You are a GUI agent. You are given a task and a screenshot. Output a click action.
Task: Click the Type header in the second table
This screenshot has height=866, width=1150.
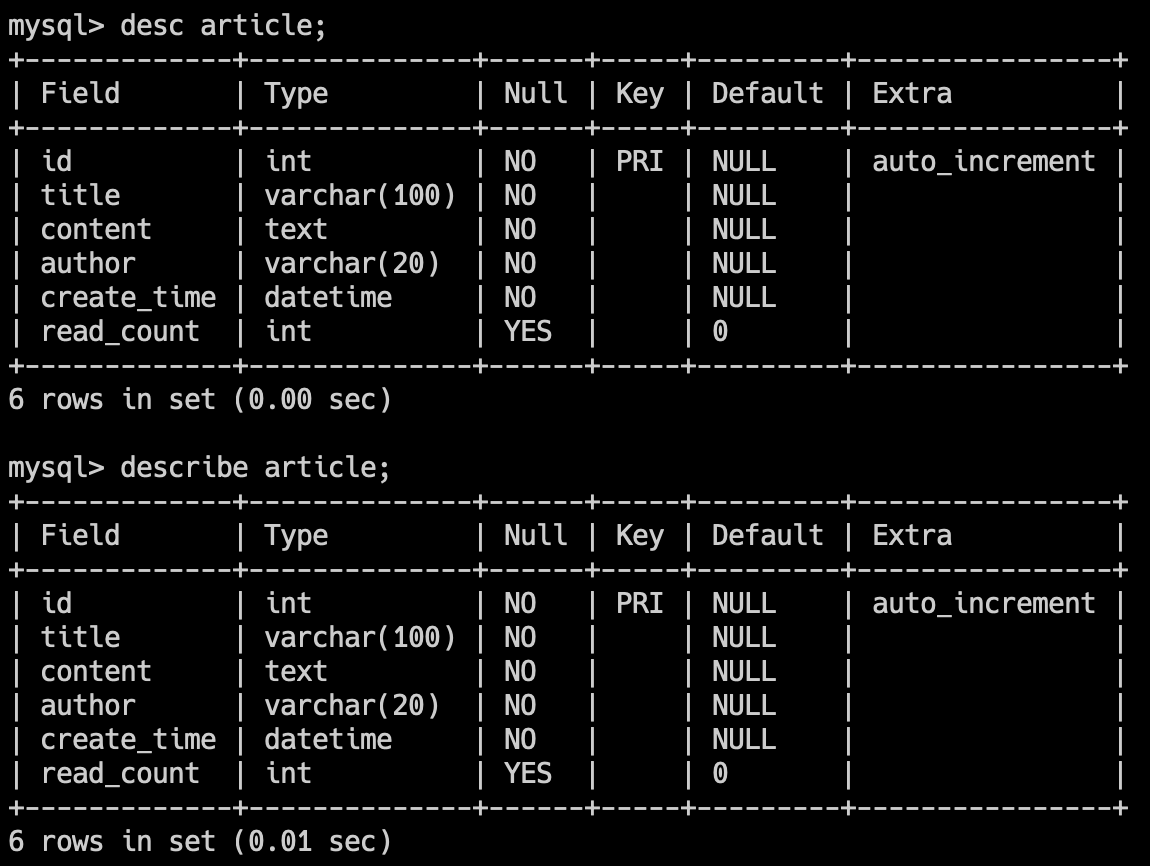point(296,536)
